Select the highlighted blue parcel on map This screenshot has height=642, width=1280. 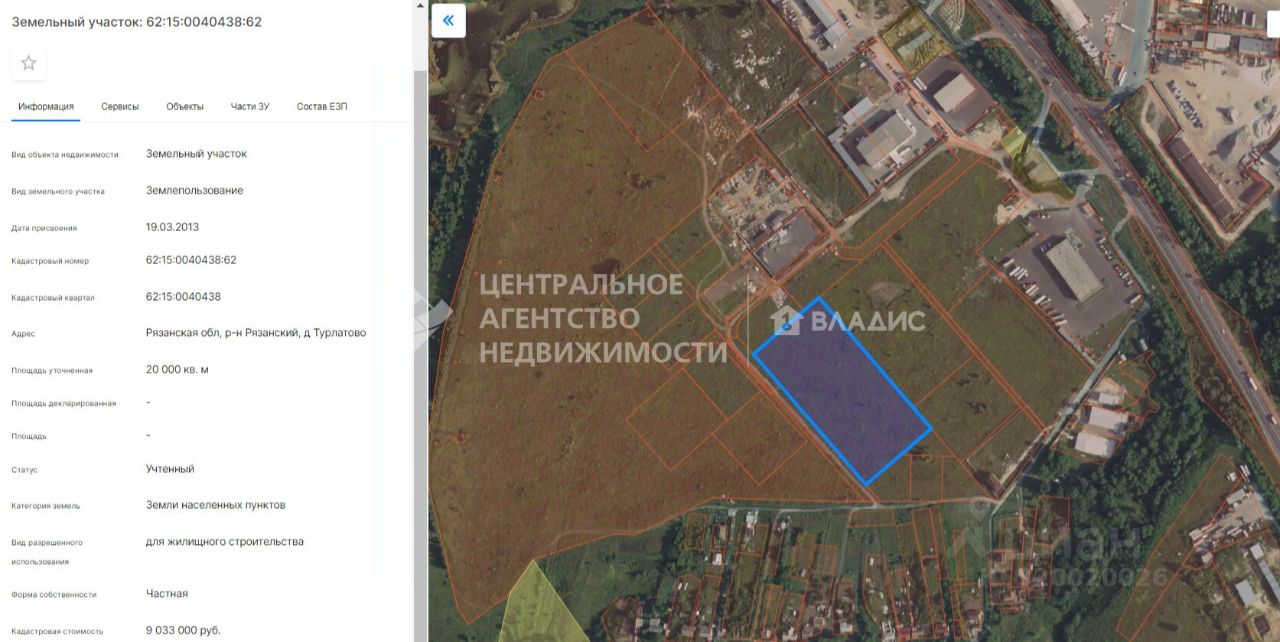pyautogui.click(x=842, y=390)
